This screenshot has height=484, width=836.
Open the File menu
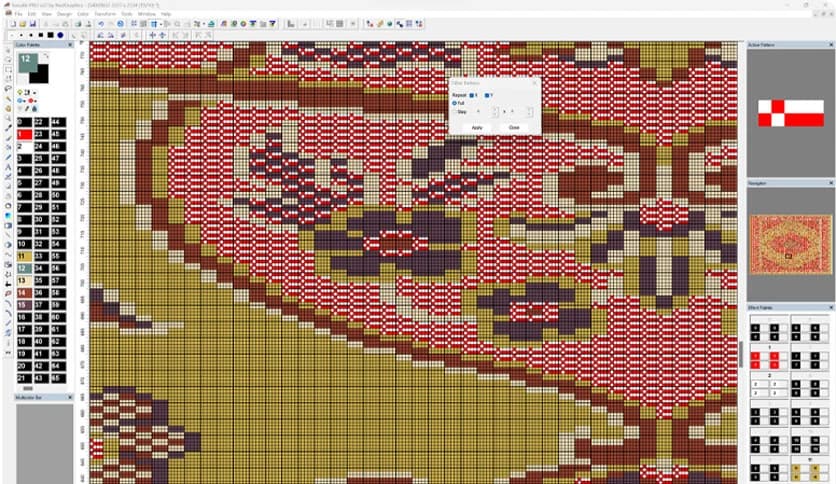coord(18,14)
